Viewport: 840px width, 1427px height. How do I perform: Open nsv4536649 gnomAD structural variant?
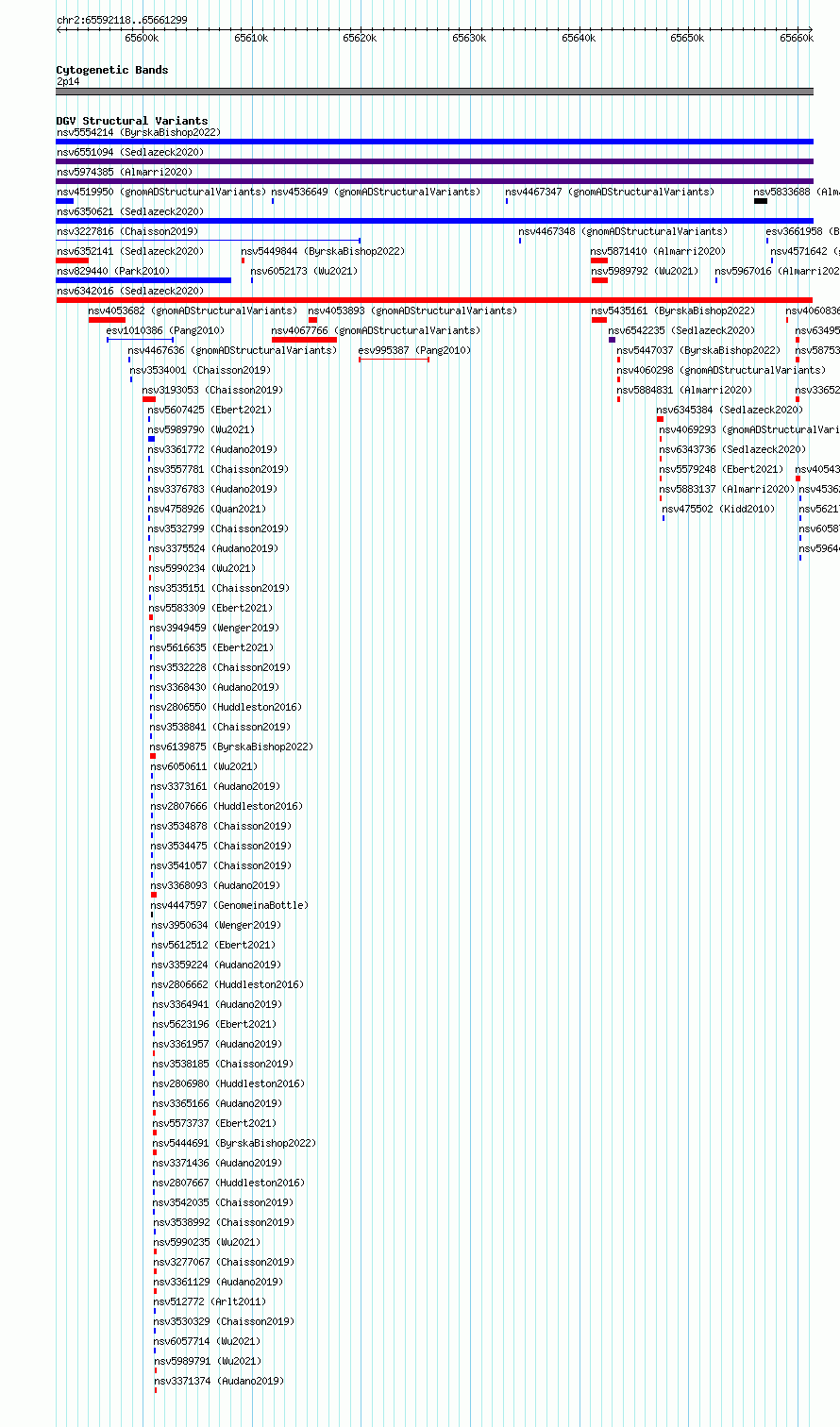[x=376, y=193]
